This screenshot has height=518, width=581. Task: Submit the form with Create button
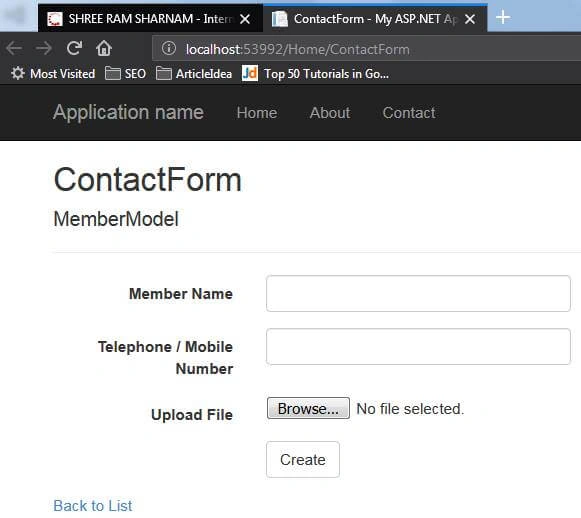(303, 459)
